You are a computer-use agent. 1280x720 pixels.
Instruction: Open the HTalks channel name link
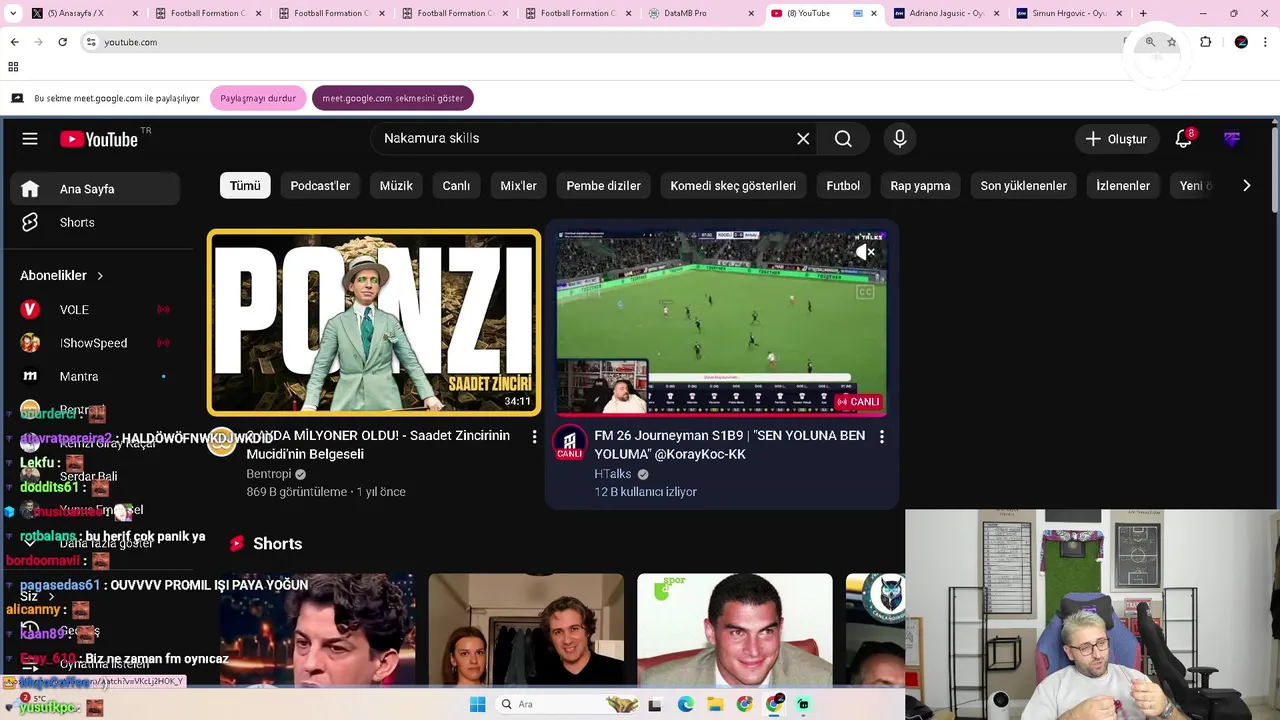click(613, 474)
